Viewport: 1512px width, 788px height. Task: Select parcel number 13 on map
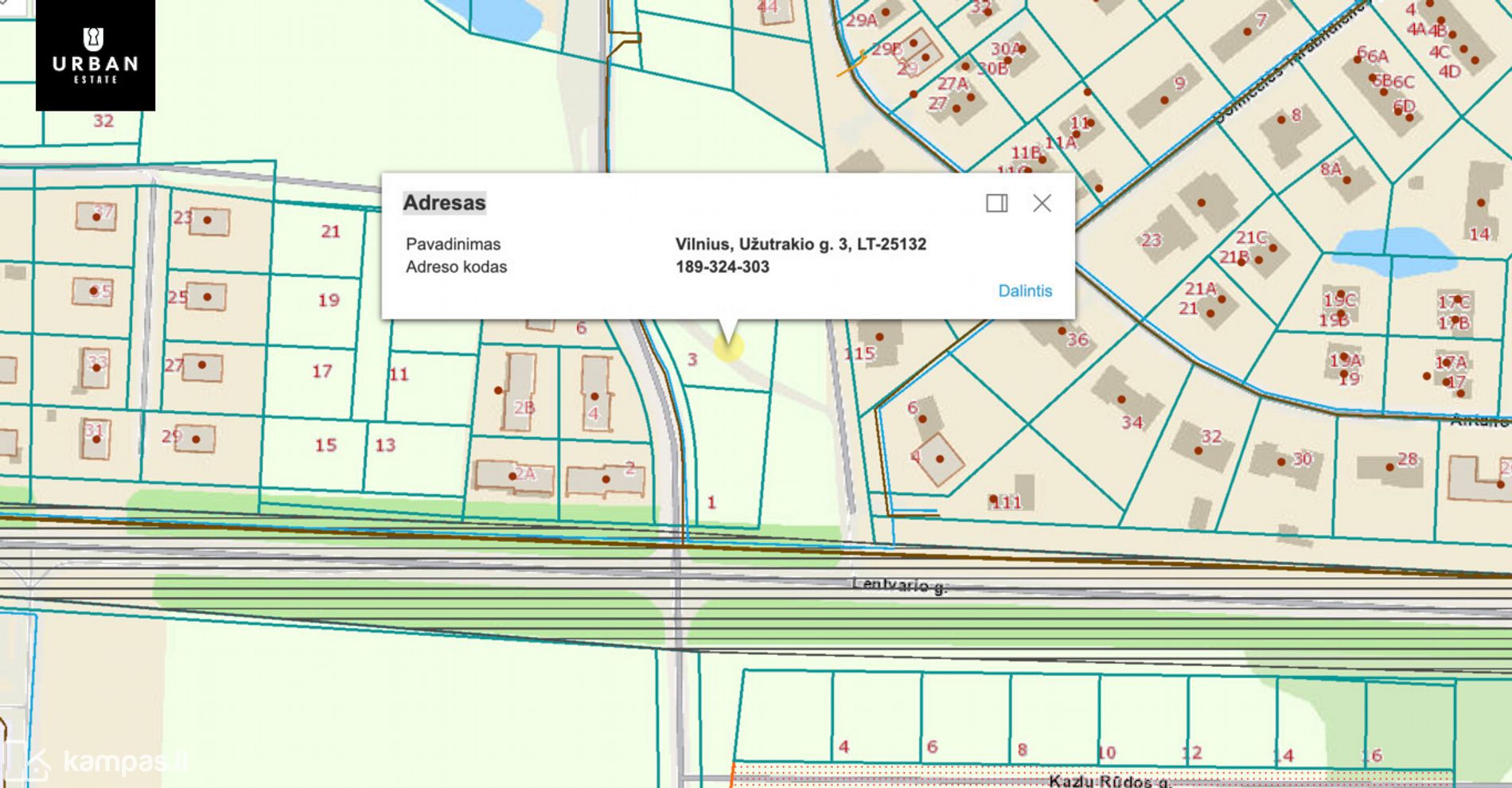click(x=385, y=445)
